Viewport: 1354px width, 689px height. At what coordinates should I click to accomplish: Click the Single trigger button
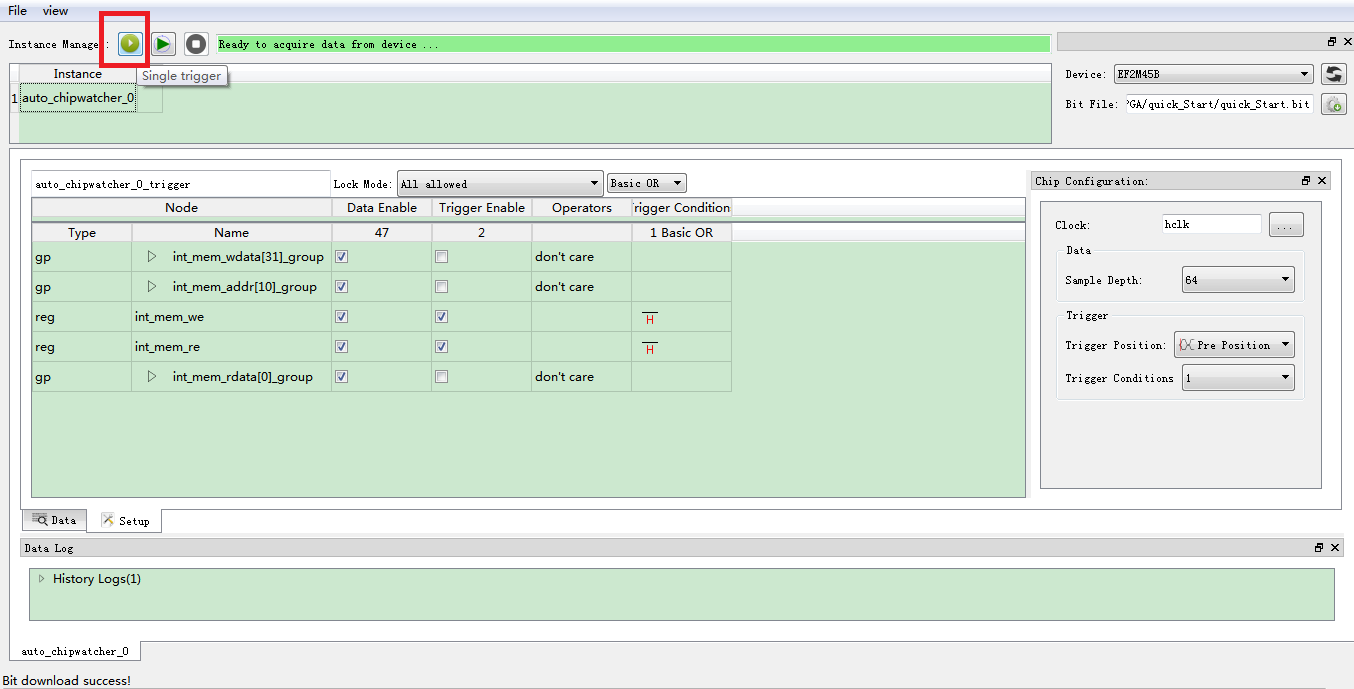pyautogui.click(x=130, y=44)
